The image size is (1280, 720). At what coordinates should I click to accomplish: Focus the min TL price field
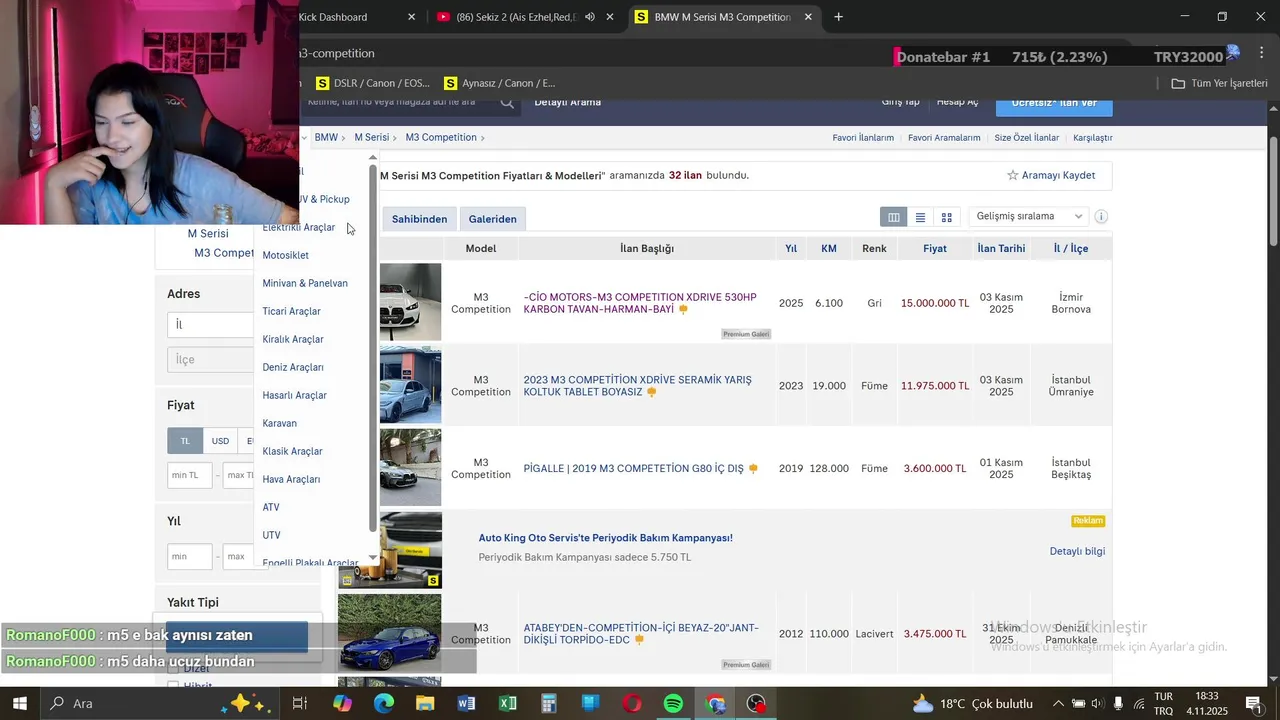pyautogui.click(x=190, y=475)
